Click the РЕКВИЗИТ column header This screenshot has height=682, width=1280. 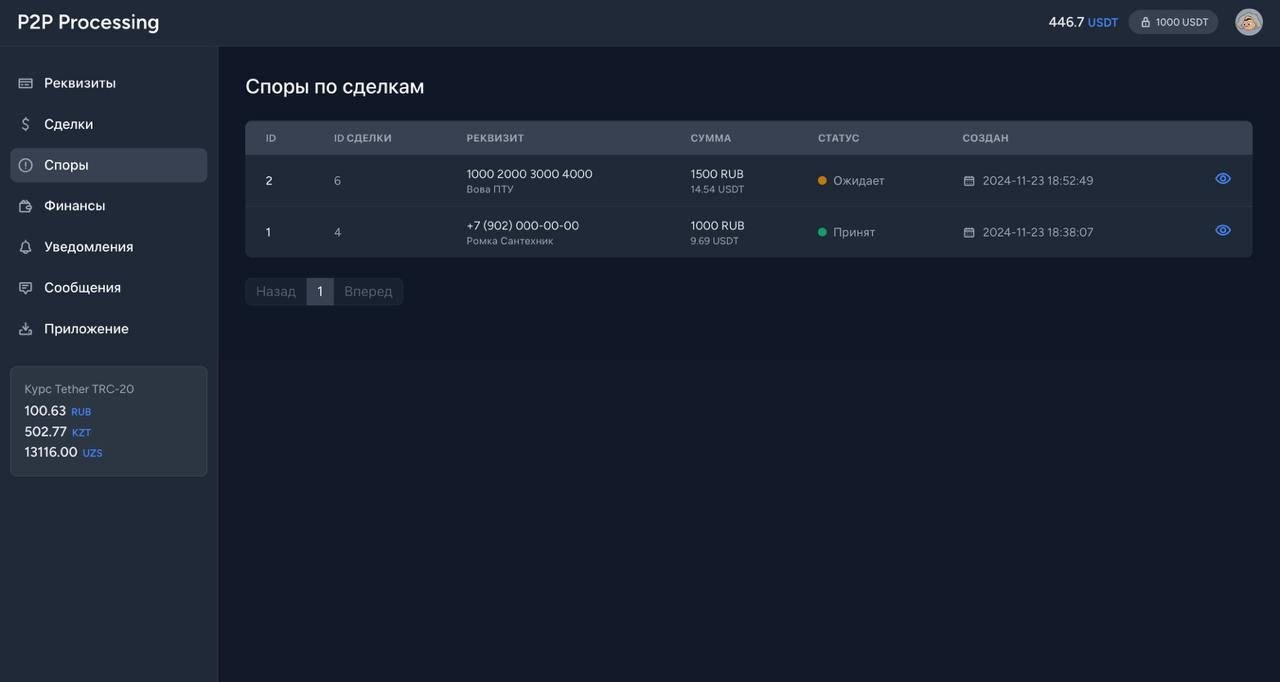(x=495, y=138)
